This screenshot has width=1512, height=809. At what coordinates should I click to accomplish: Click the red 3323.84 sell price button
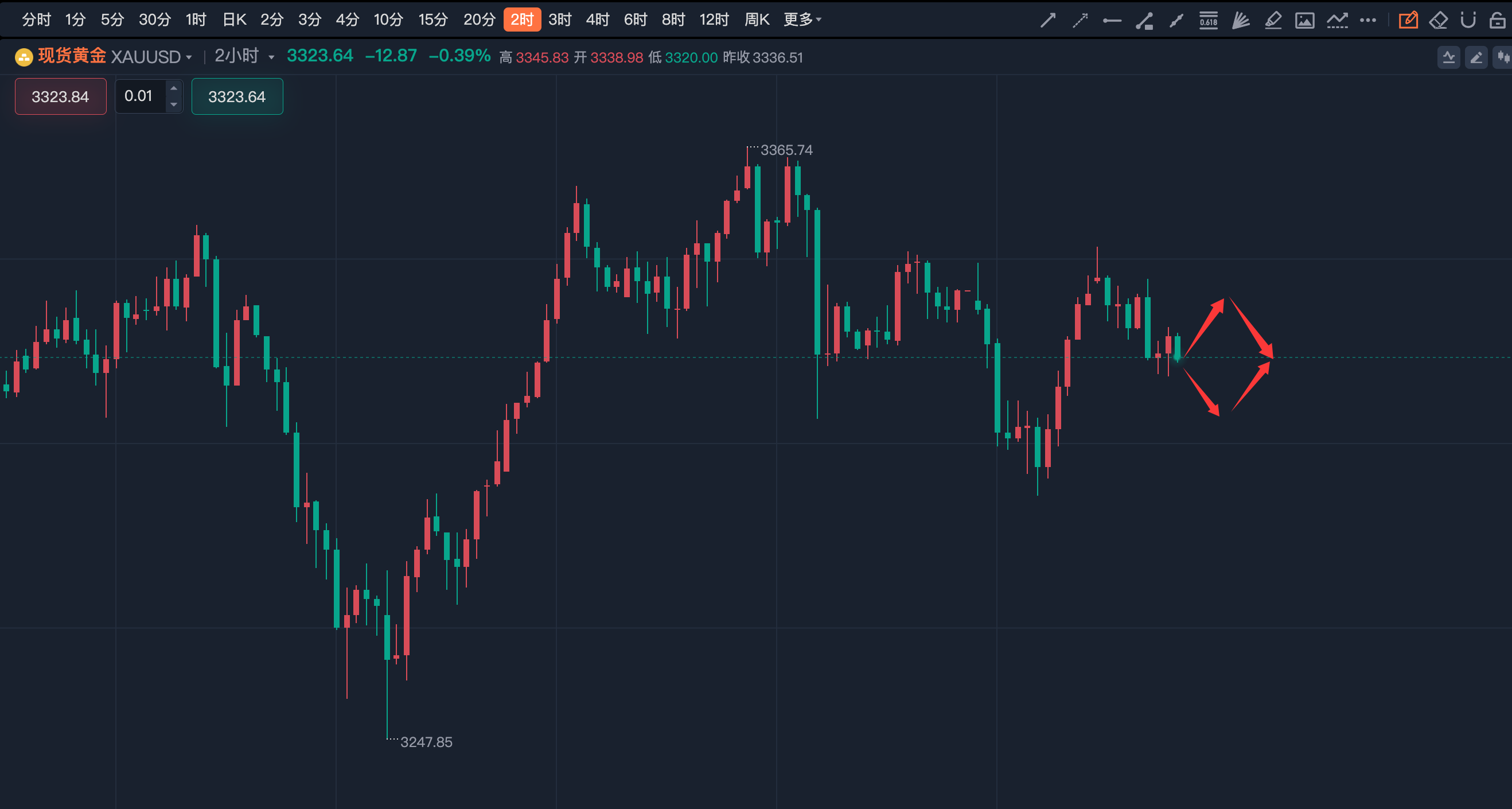(60, 96)
